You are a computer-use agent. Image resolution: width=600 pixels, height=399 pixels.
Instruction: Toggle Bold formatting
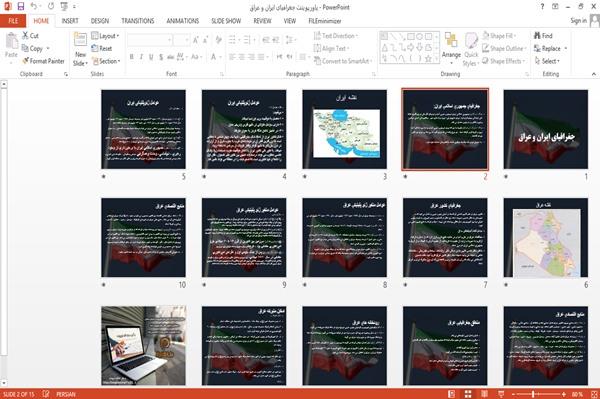pyautogui.click(x=132, y=57)
